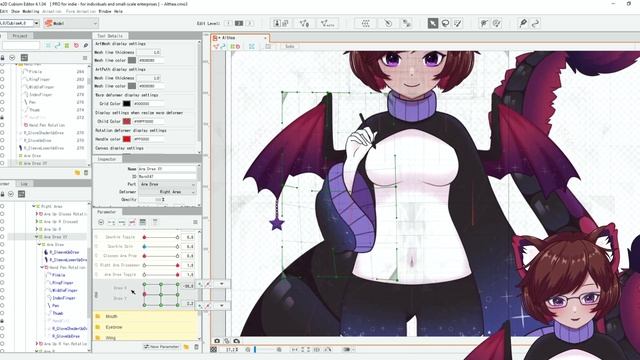Set Edit Level to 3
Image resolution: width=640 pixels, height=360 pixels.
point(249,23)
